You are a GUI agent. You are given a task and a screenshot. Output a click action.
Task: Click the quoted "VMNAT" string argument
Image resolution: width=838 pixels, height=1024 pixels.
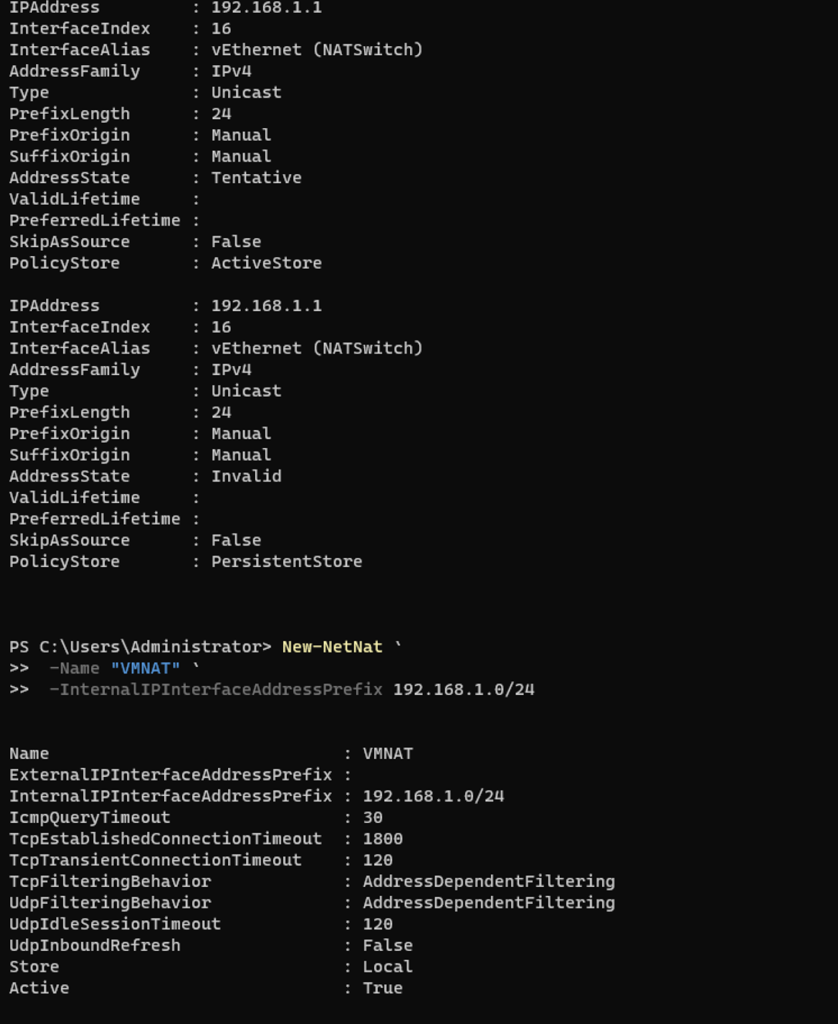146,668
